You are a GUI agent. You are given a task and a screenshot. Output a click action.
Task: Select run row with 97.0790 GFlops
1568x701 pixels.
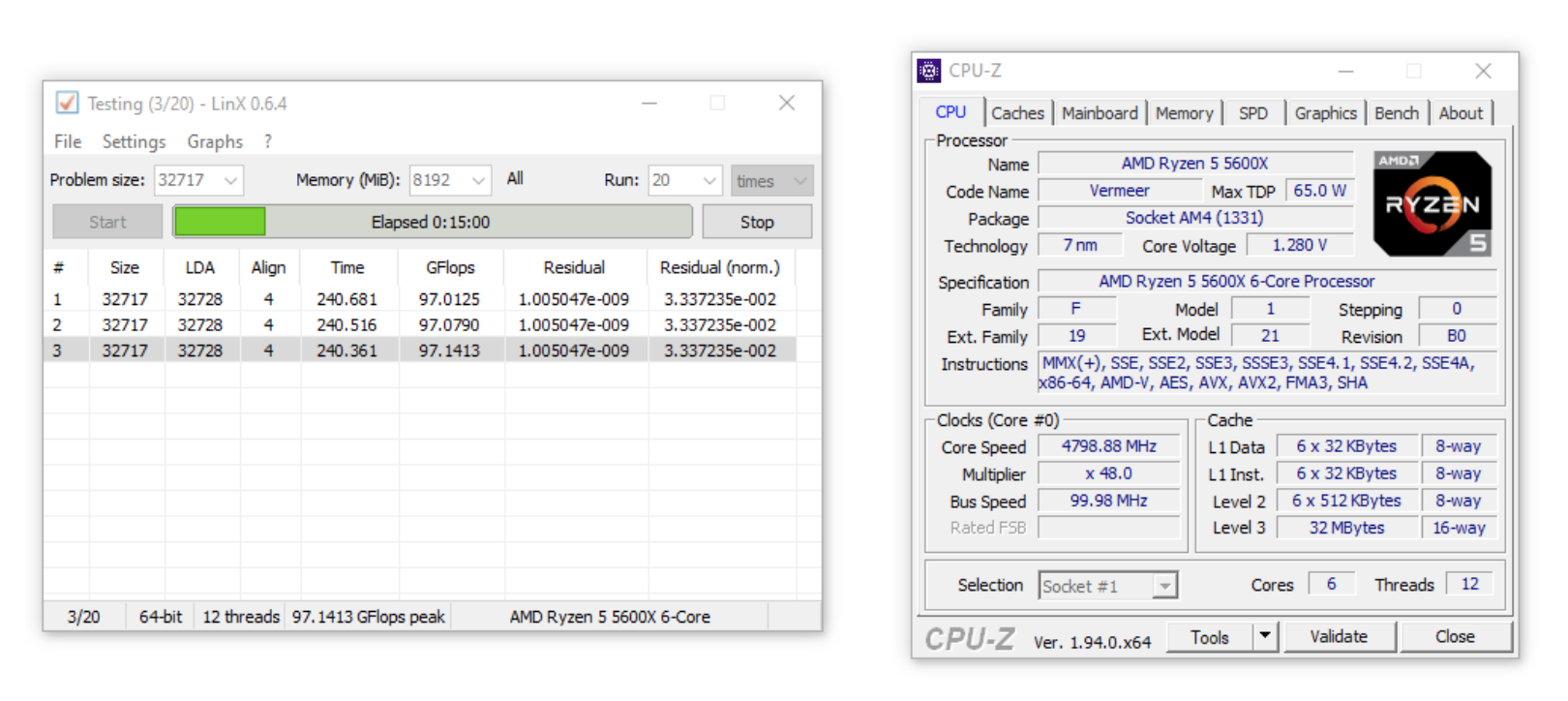pyautogui.click(x=420, y=324)
